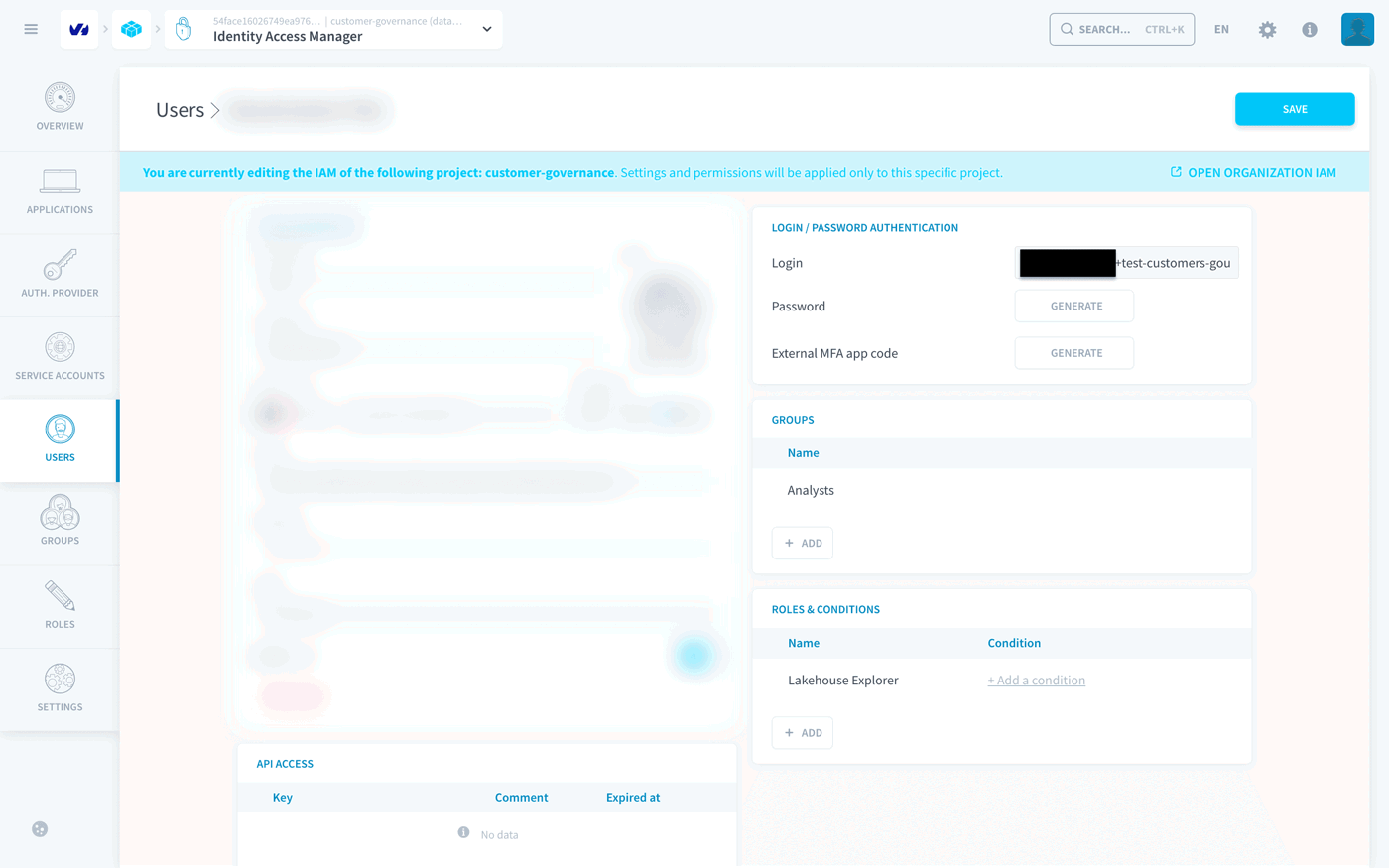
Task: Open the search field
Action: pyautogui.click(x=1121, y=30)
